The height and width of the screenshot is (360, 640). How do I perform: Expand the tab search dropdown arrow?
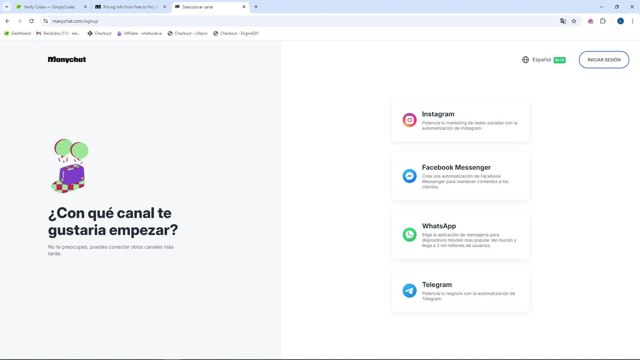7,7
